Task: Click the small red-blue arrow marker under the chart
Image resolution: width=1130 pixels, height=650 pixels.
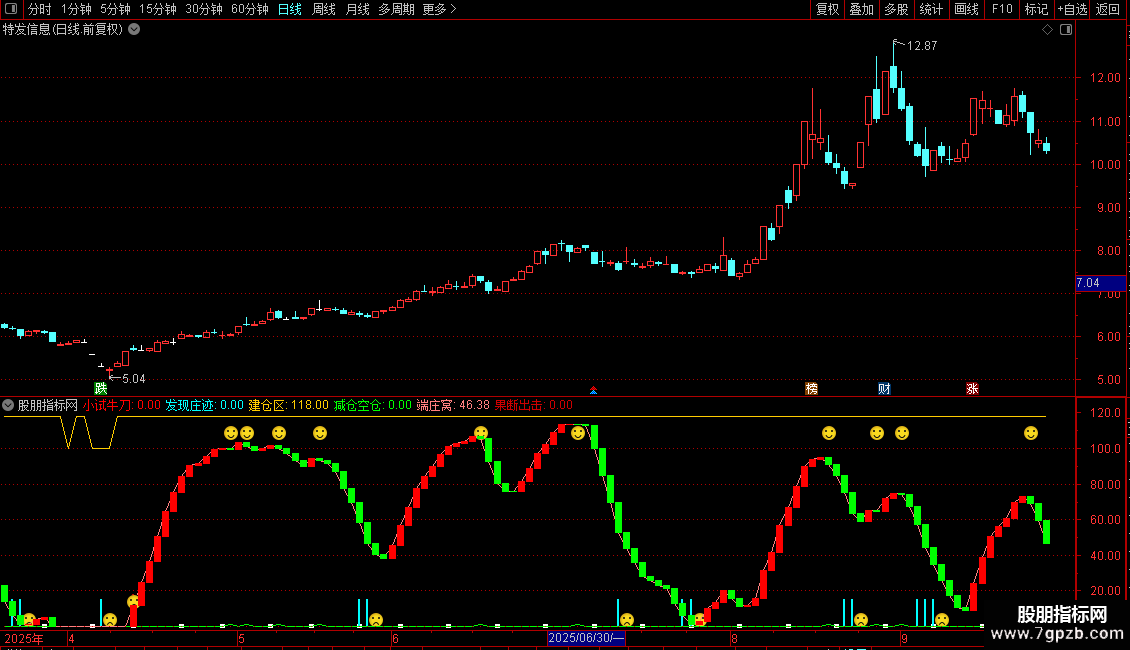Action: (x=593, y=391)
